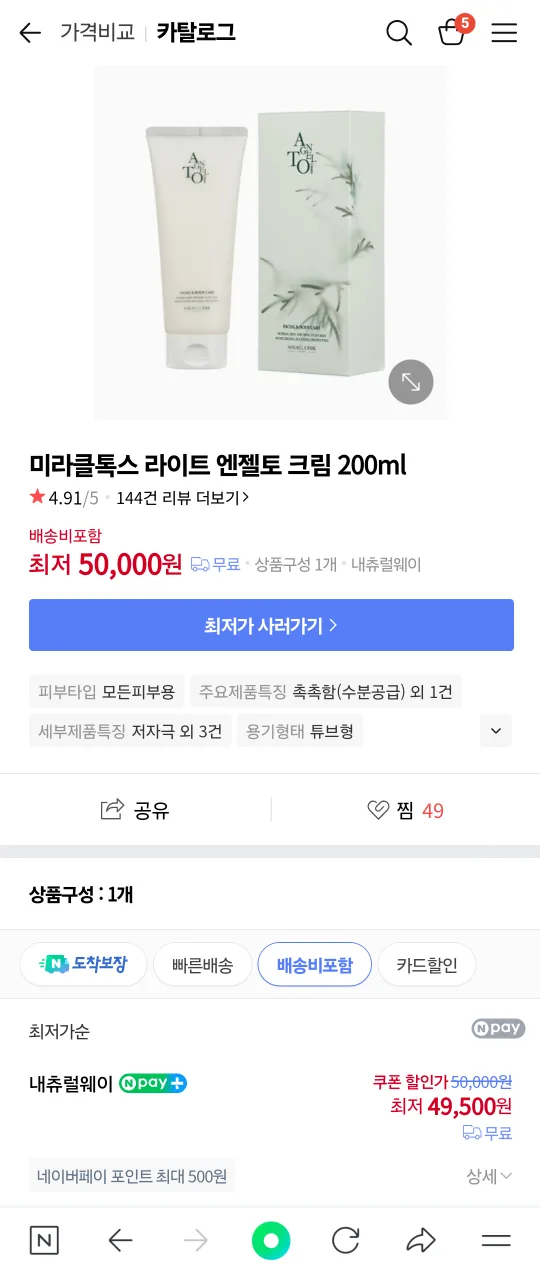Screen dimensions: 540x1273
Task: Tap 공유 share button
Action: (135, 810)
